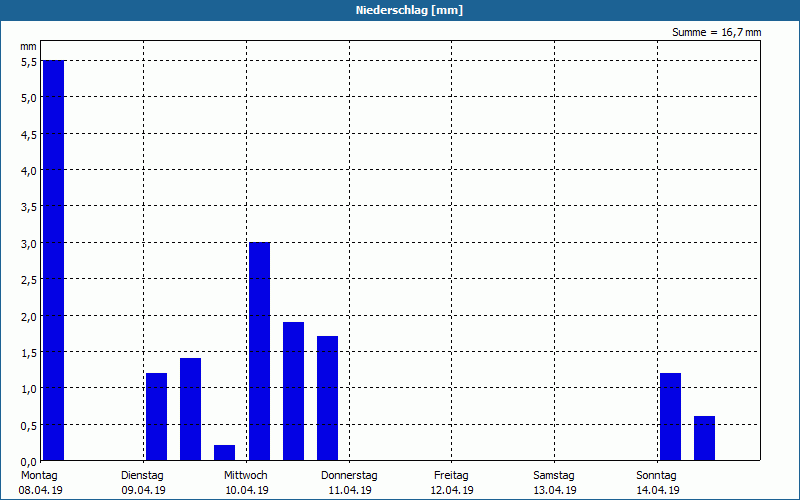The image size is (800, 500).
Task: Click the Mittwoch day label
Action: pyautogui.click(x=246, y=476)
